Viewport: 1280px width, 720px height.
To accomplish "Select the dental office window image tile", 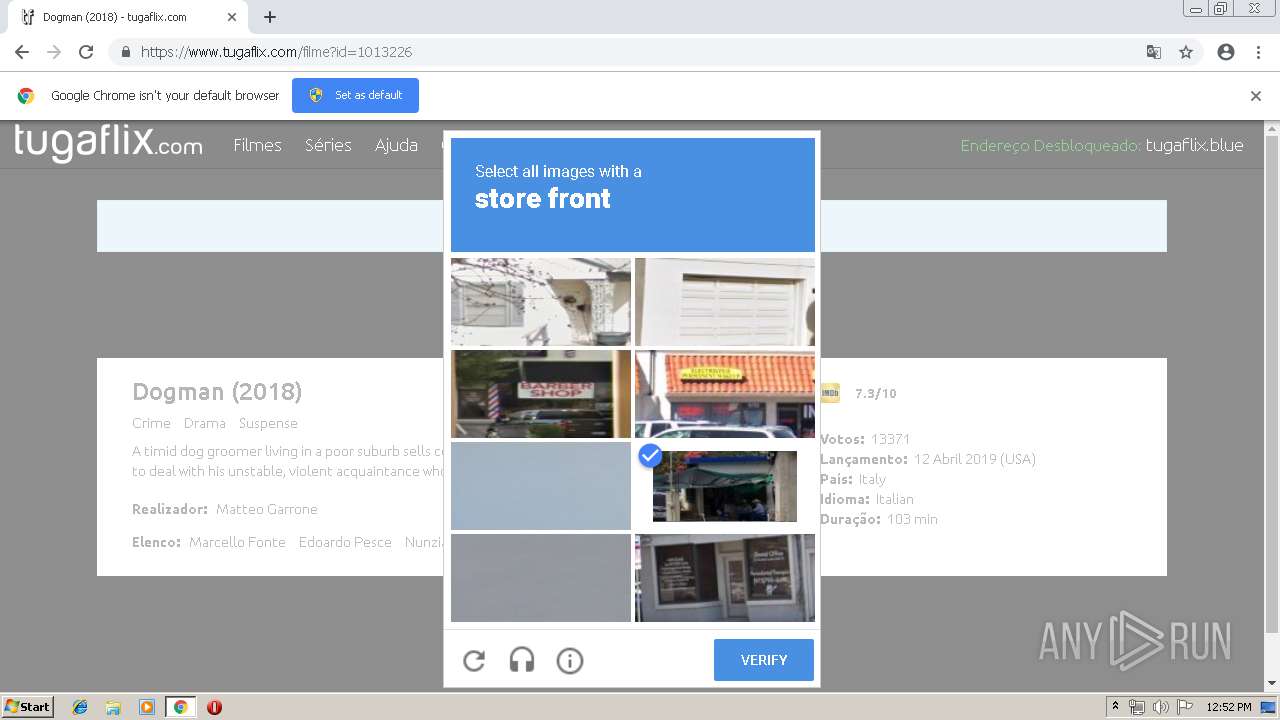I will coord(725,578).
